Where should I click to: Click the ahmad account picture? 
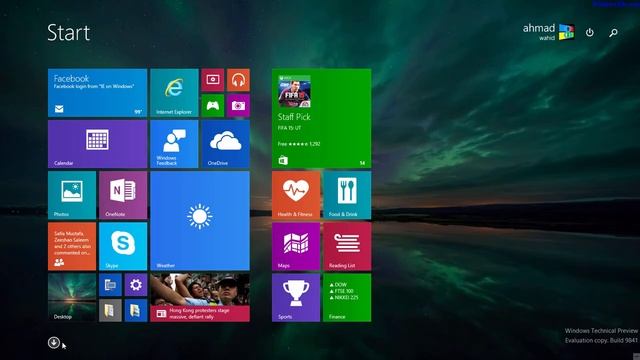click(x=567, y=32)
